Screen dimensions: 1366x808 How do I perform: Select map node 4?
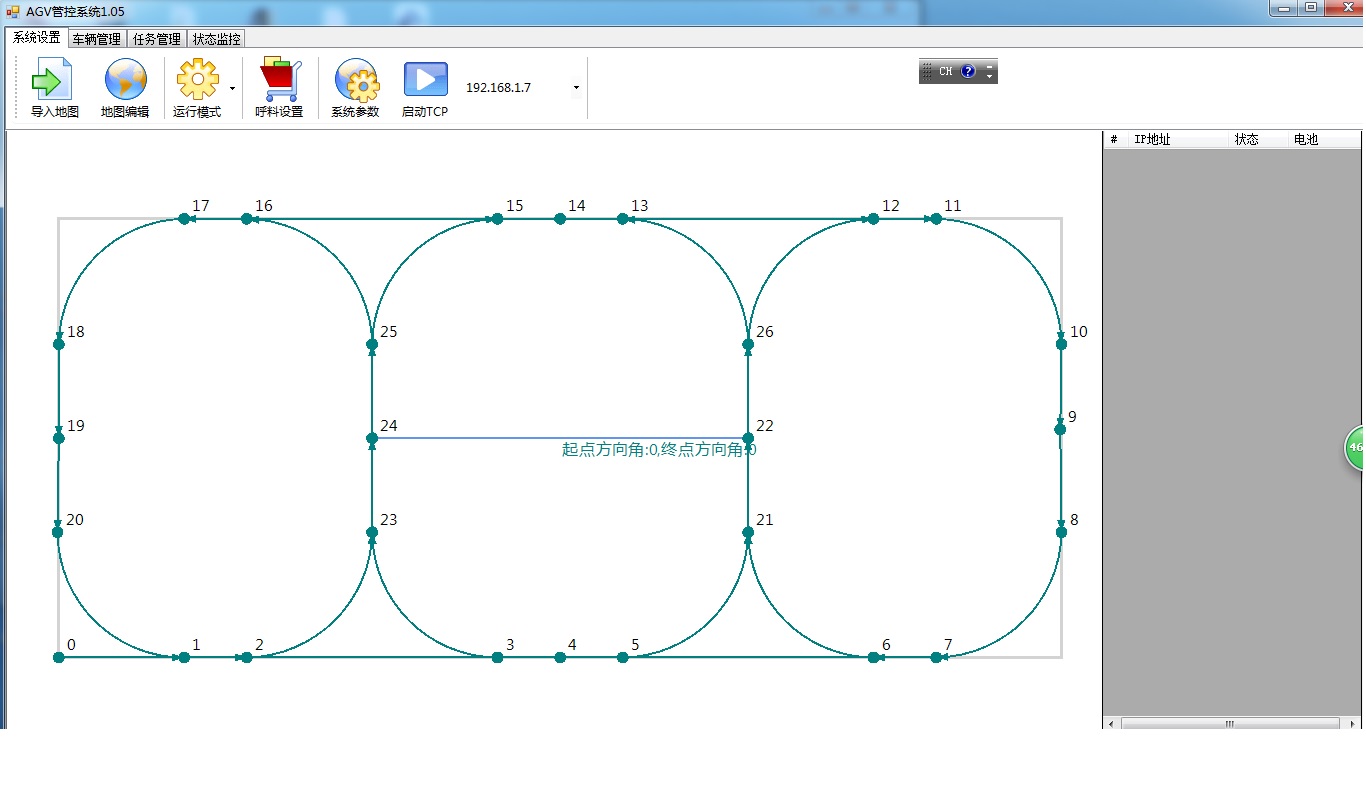point(560,657)
